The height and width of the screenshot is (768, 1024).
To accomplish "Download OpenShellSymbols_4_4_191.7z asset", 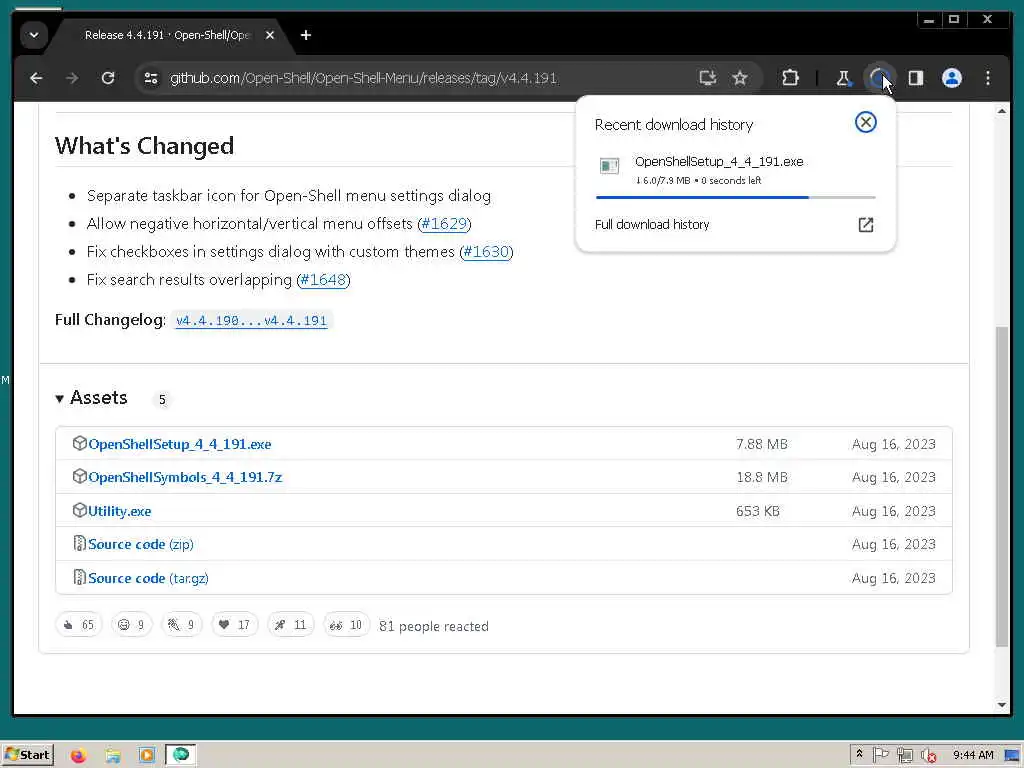I will coord(185,477).
